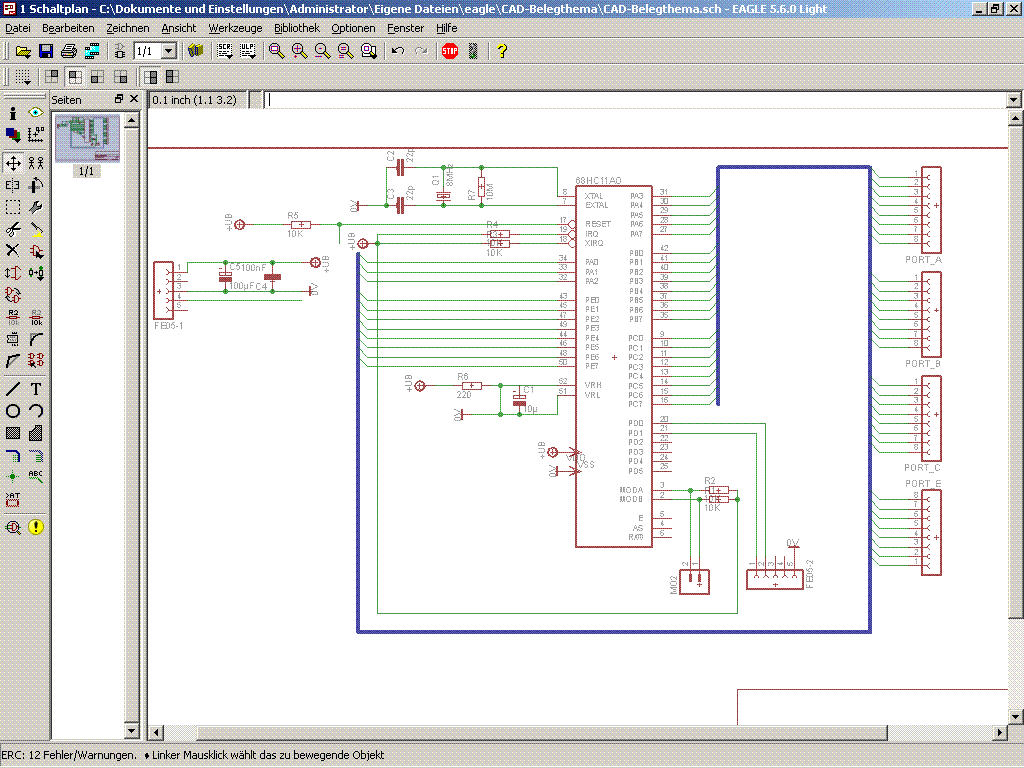Select the Add part tool

pyautogui.click(x=36, y=251)
